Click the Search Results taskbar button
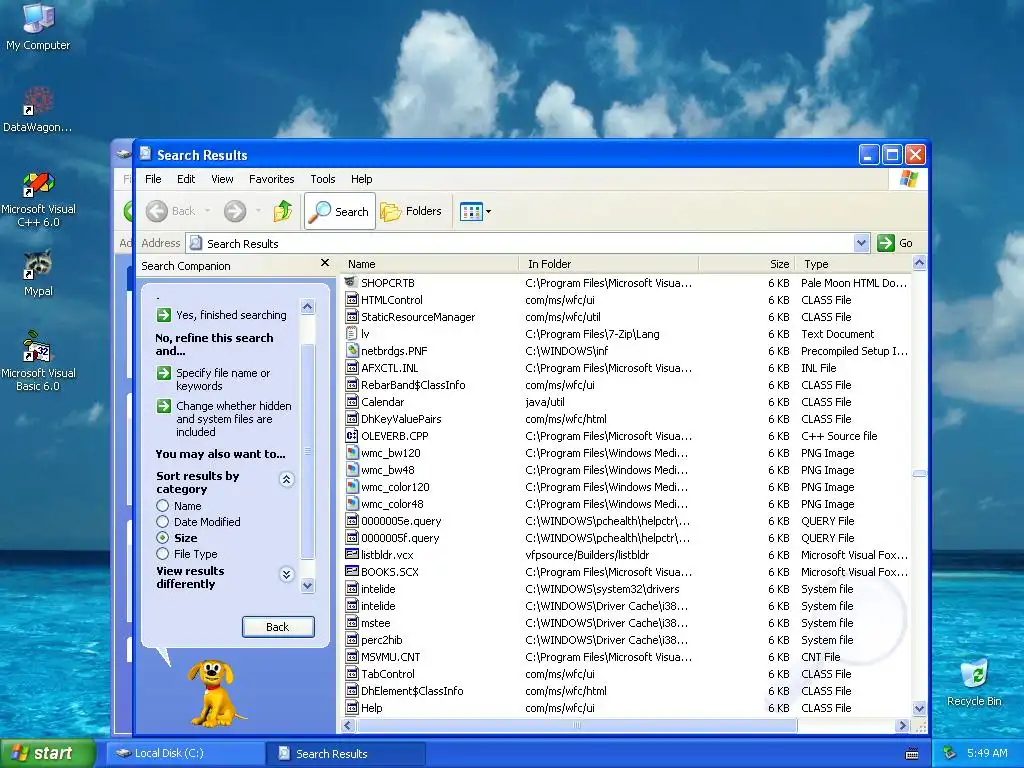The height and width of the screenshot is (768, 1024). coord(346,754)
